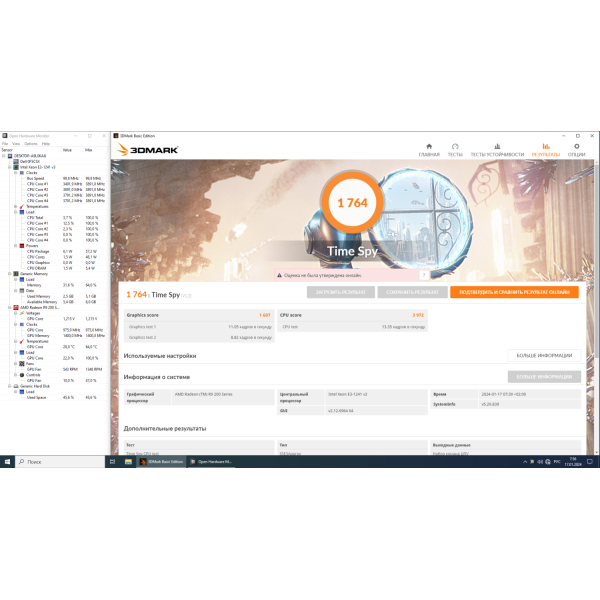Open the Help menu in Open Hardware Monitor
The height and width of the screenshot is (600, 600).
point(46,143)
